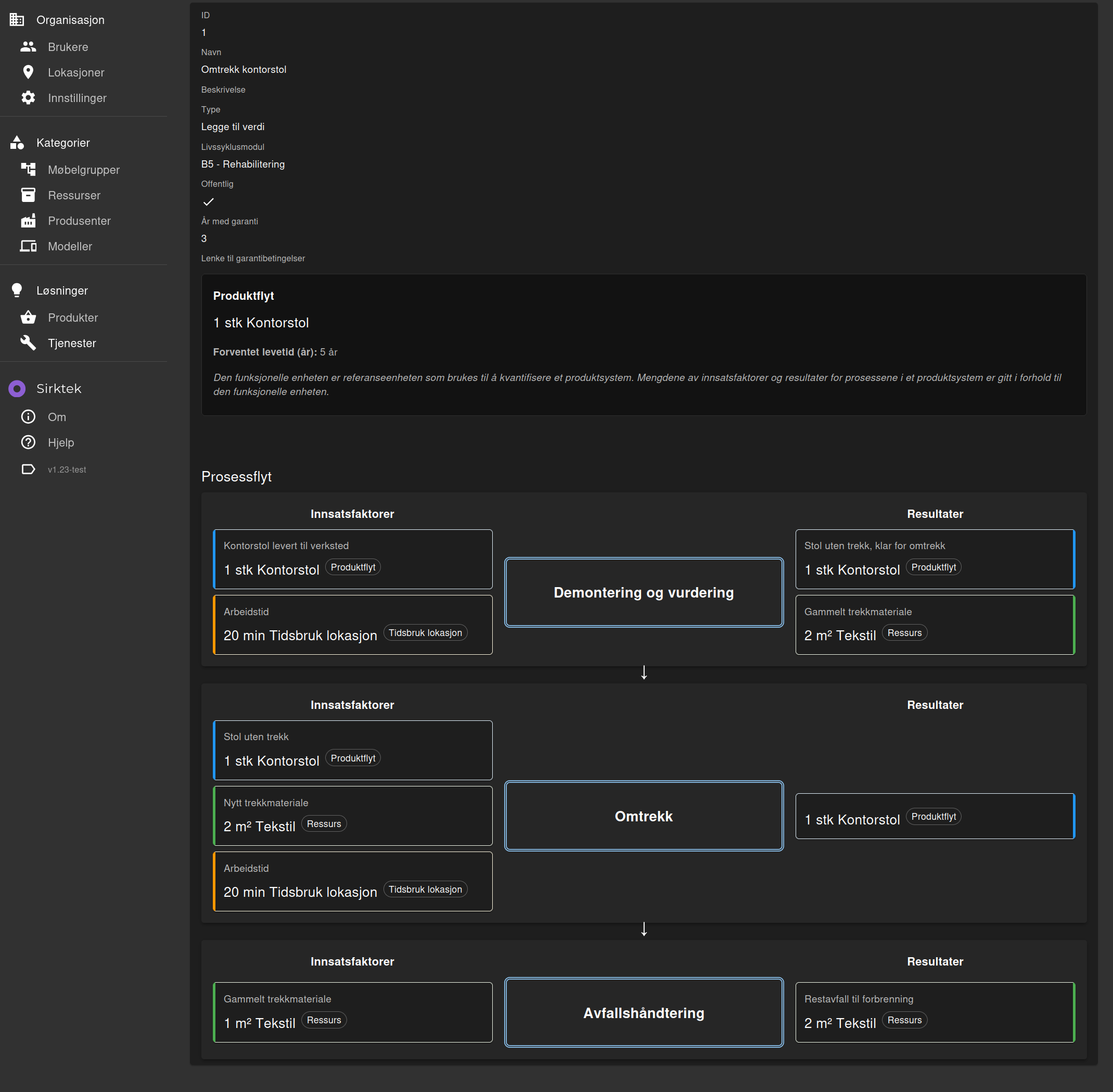Screen dimensions: 1113x1092
Task: Click Tidsbruk lokasjon chip in first Arbeidstid card
Action: pos(425,632)
